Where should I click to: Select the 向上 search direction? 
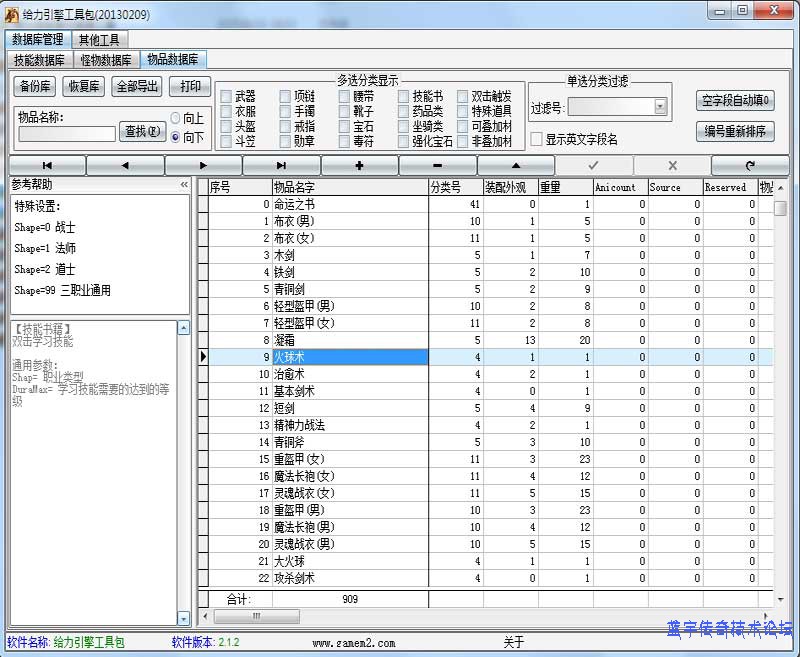[x=176, y=119]
